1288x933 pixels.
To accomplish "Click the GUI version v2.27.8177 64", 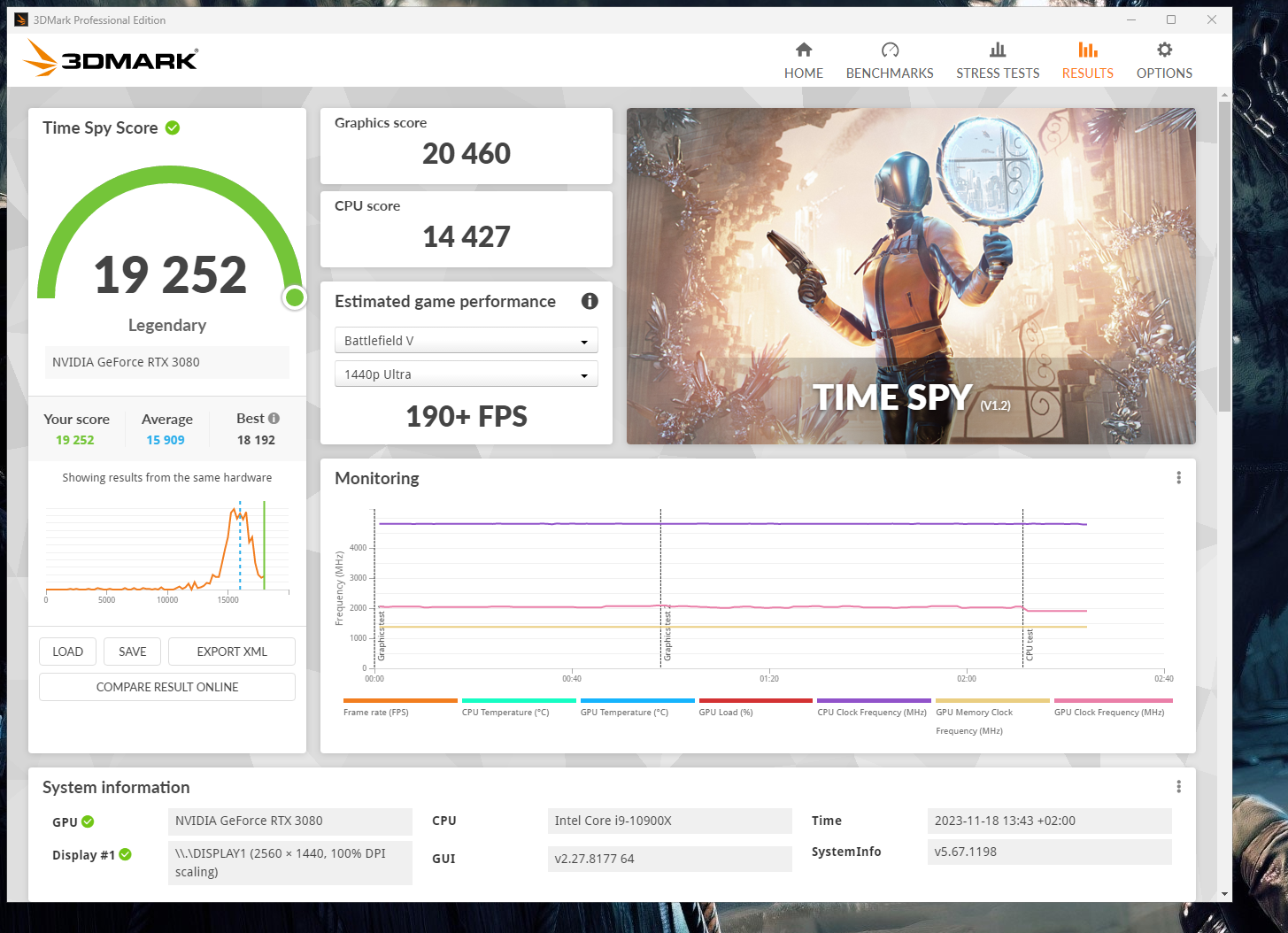I will [x=670, y=859].
